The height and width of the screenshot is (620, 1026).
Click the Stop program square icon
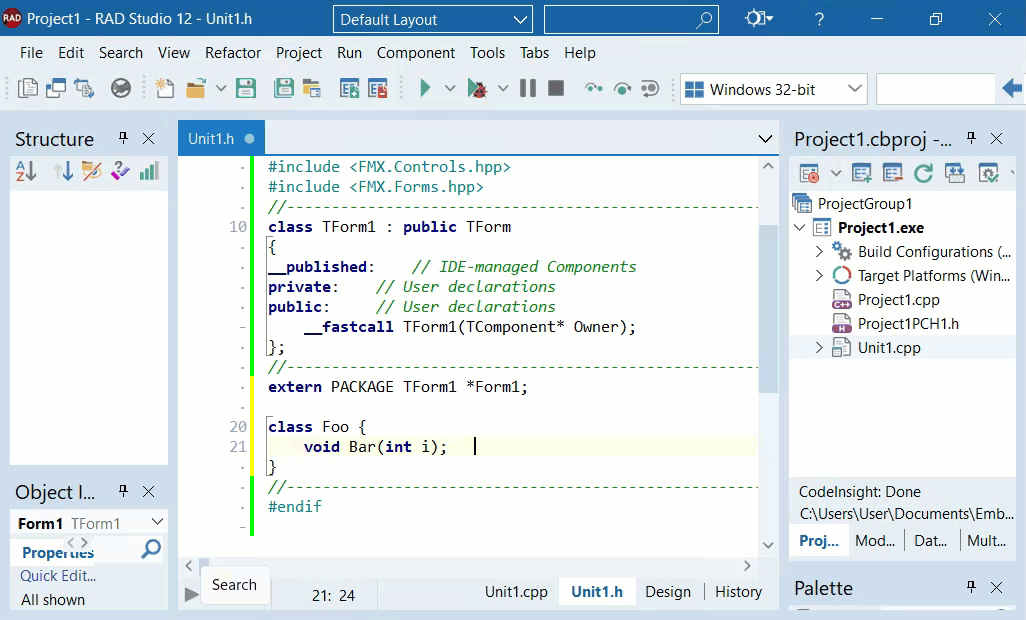tap(556, 88)
